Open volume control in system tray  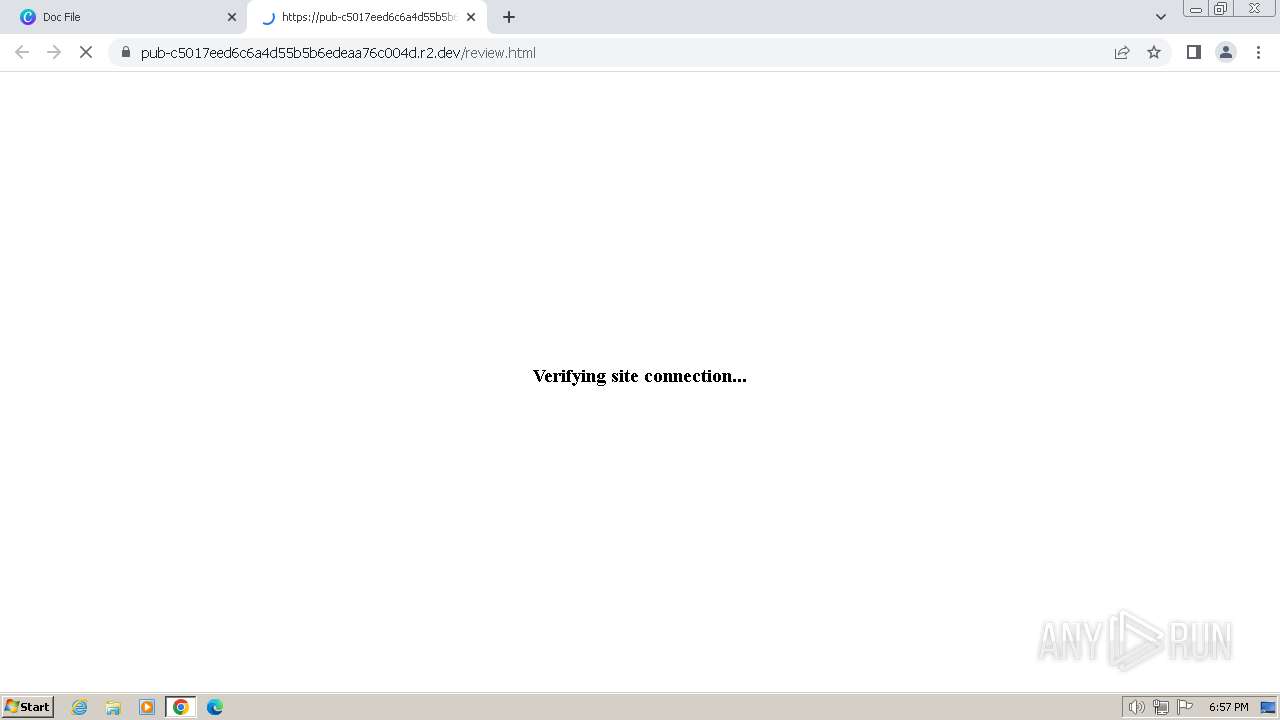1137,707
